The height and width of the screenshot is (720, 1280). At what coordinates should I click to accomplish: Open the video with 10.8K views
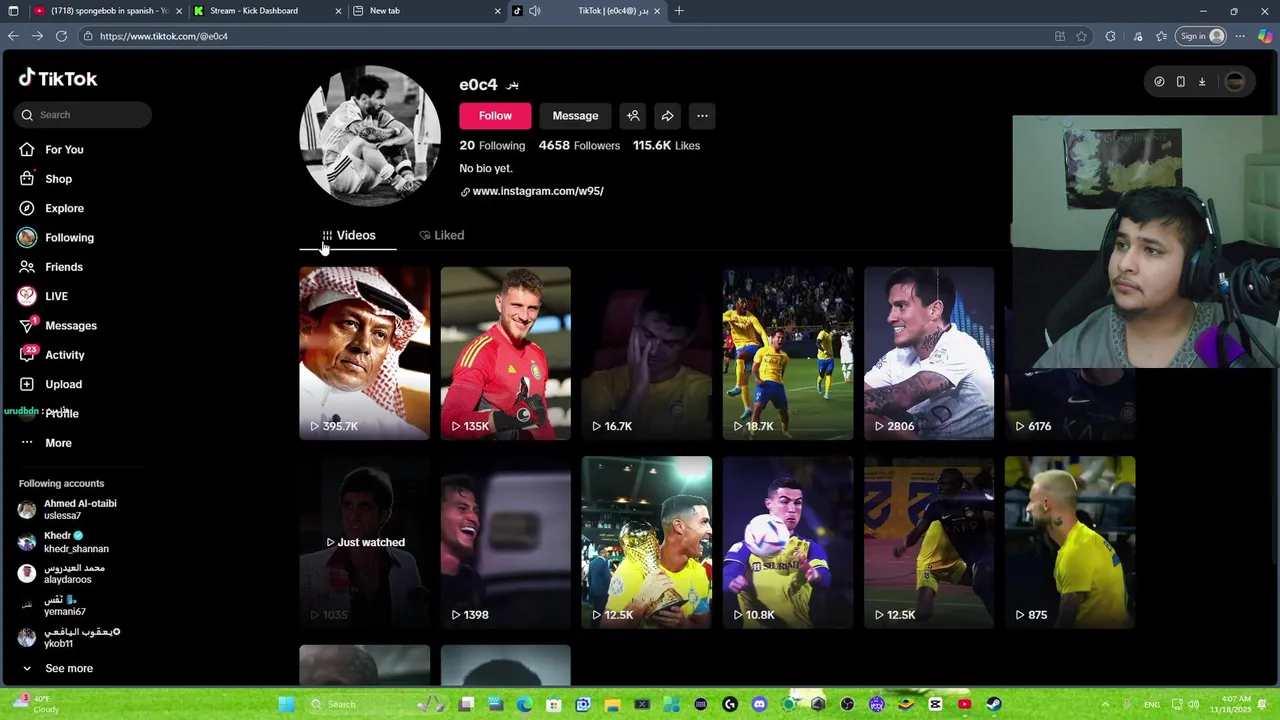coord(788,542)
